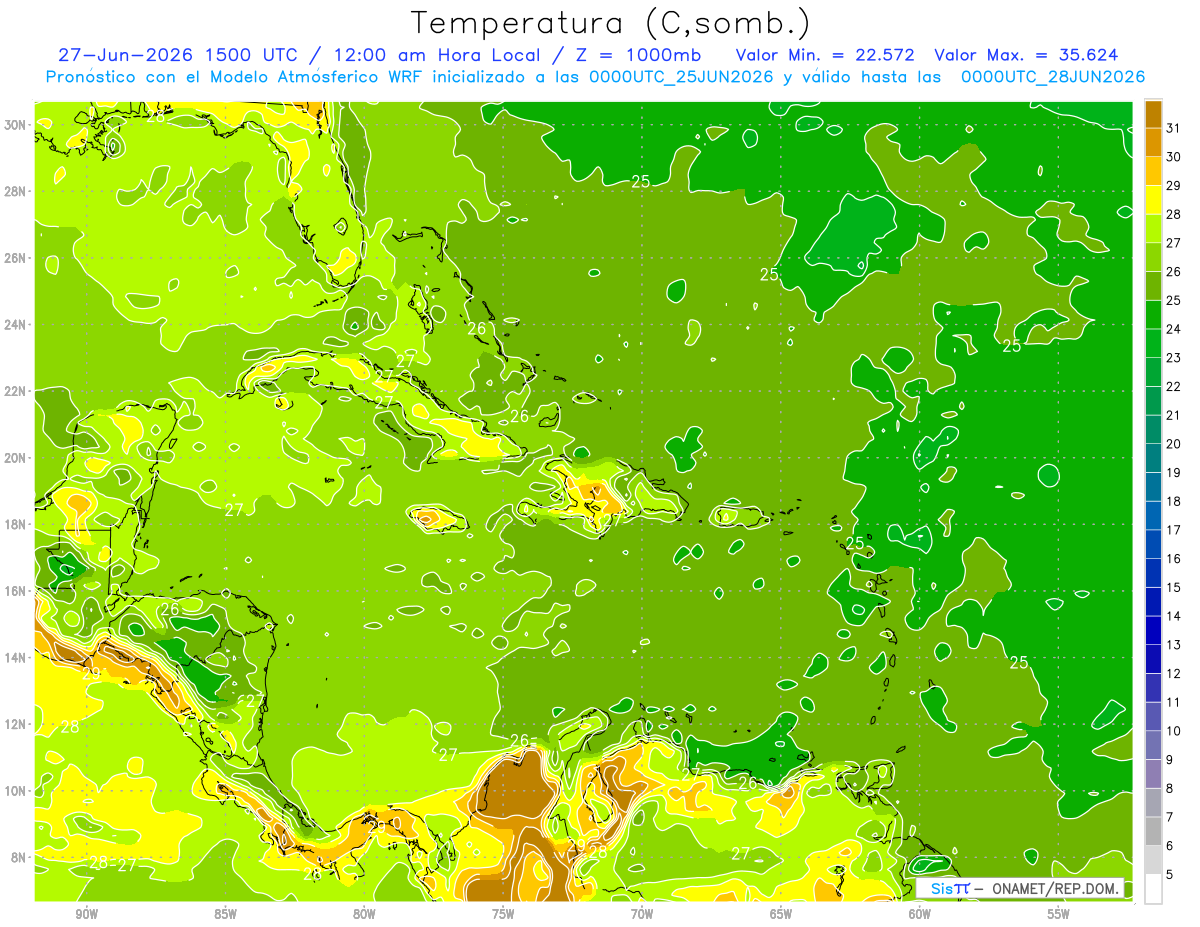Click the color scale label 13
Image resolution: width=1200 pixels, height=927 pixels.
click(x=1174, y=645)
